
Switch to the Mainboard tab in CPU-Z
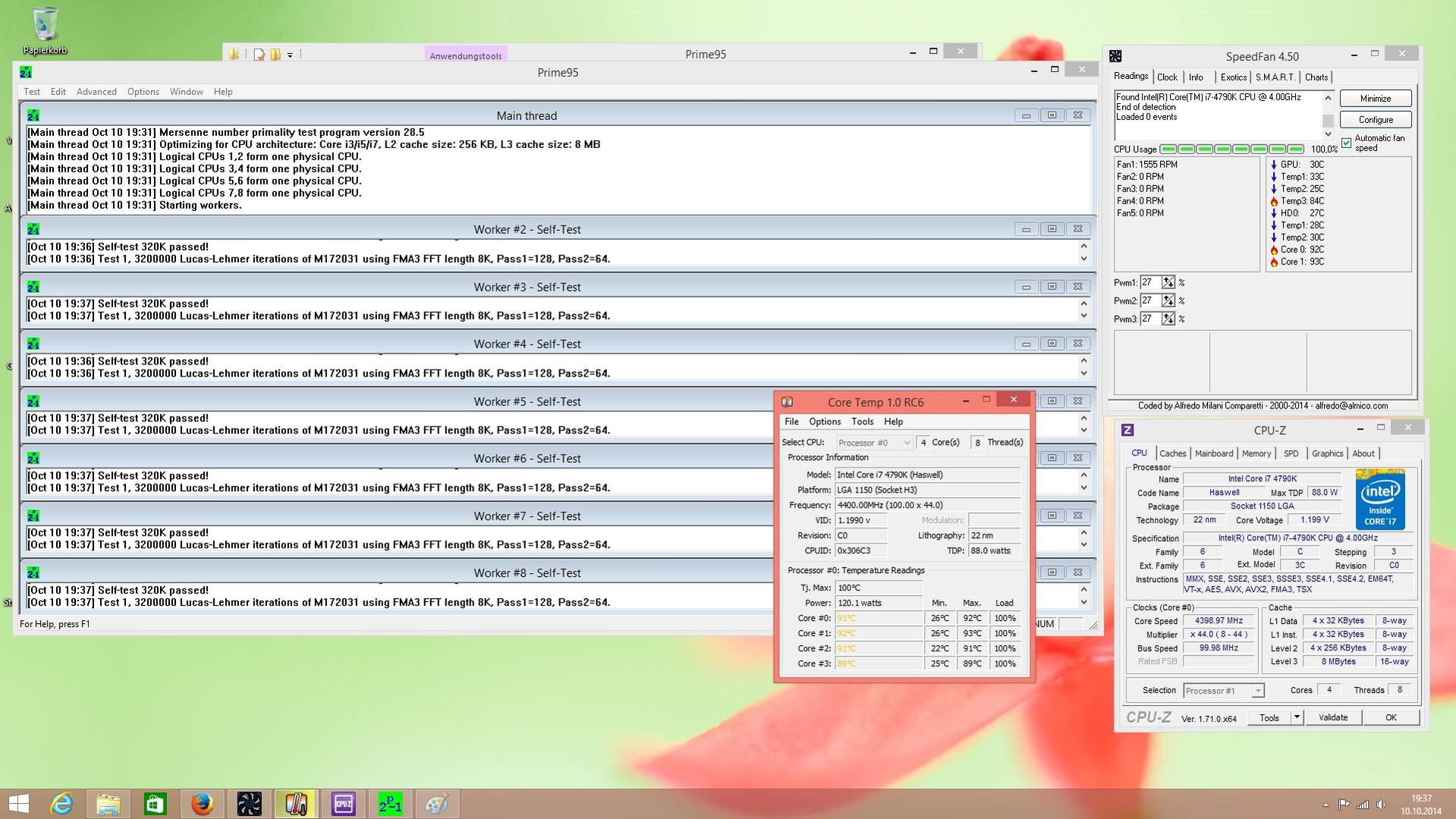point(1214,454)
